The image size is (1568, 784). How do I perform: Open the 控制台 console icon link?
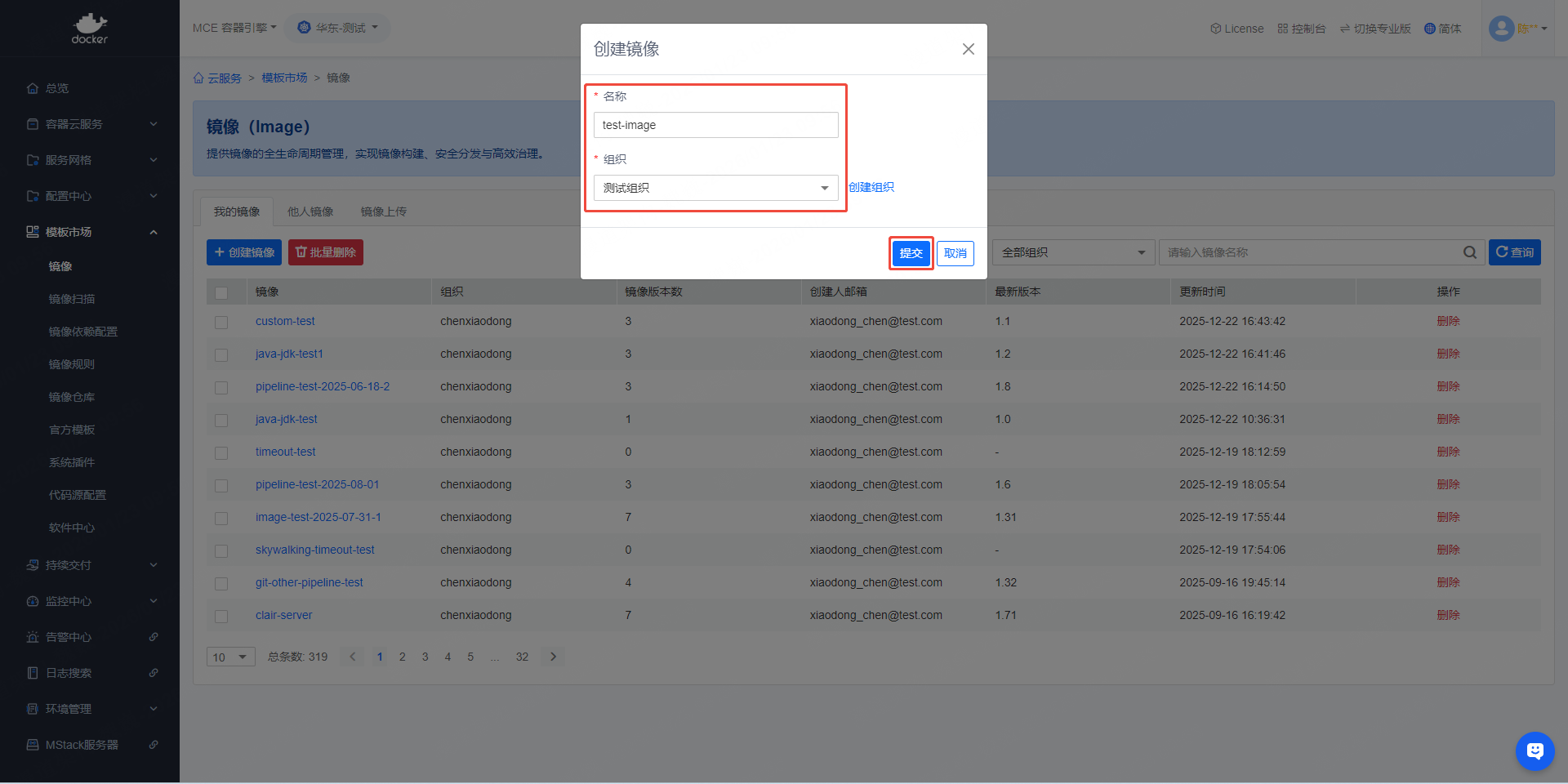coord(1302,29)
